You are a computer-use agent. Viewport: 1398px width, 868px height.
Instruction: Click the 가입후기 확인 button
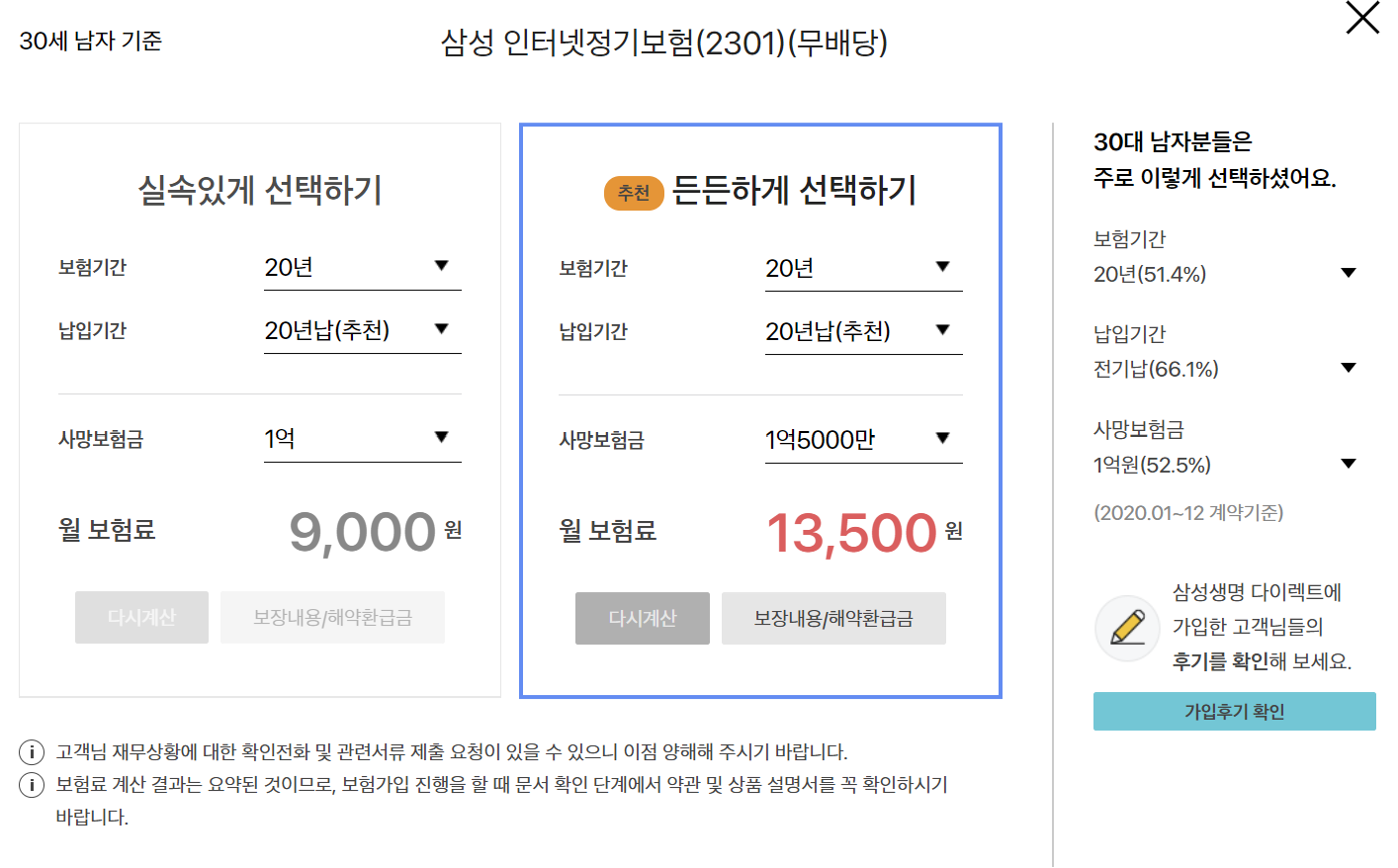click(x=1234, y=712)
